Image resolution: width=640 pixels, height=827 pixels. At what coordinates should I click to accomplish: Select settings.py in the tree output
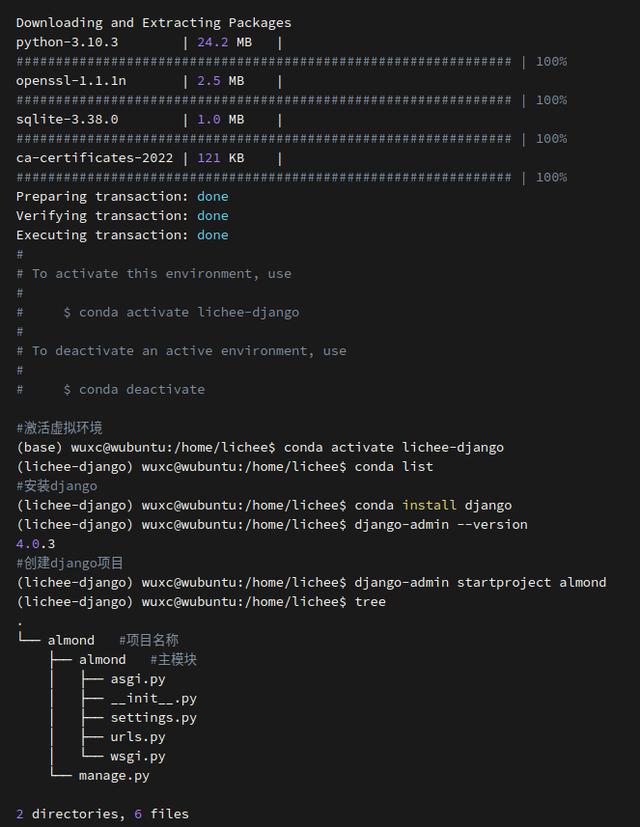[x=153, y=717]
